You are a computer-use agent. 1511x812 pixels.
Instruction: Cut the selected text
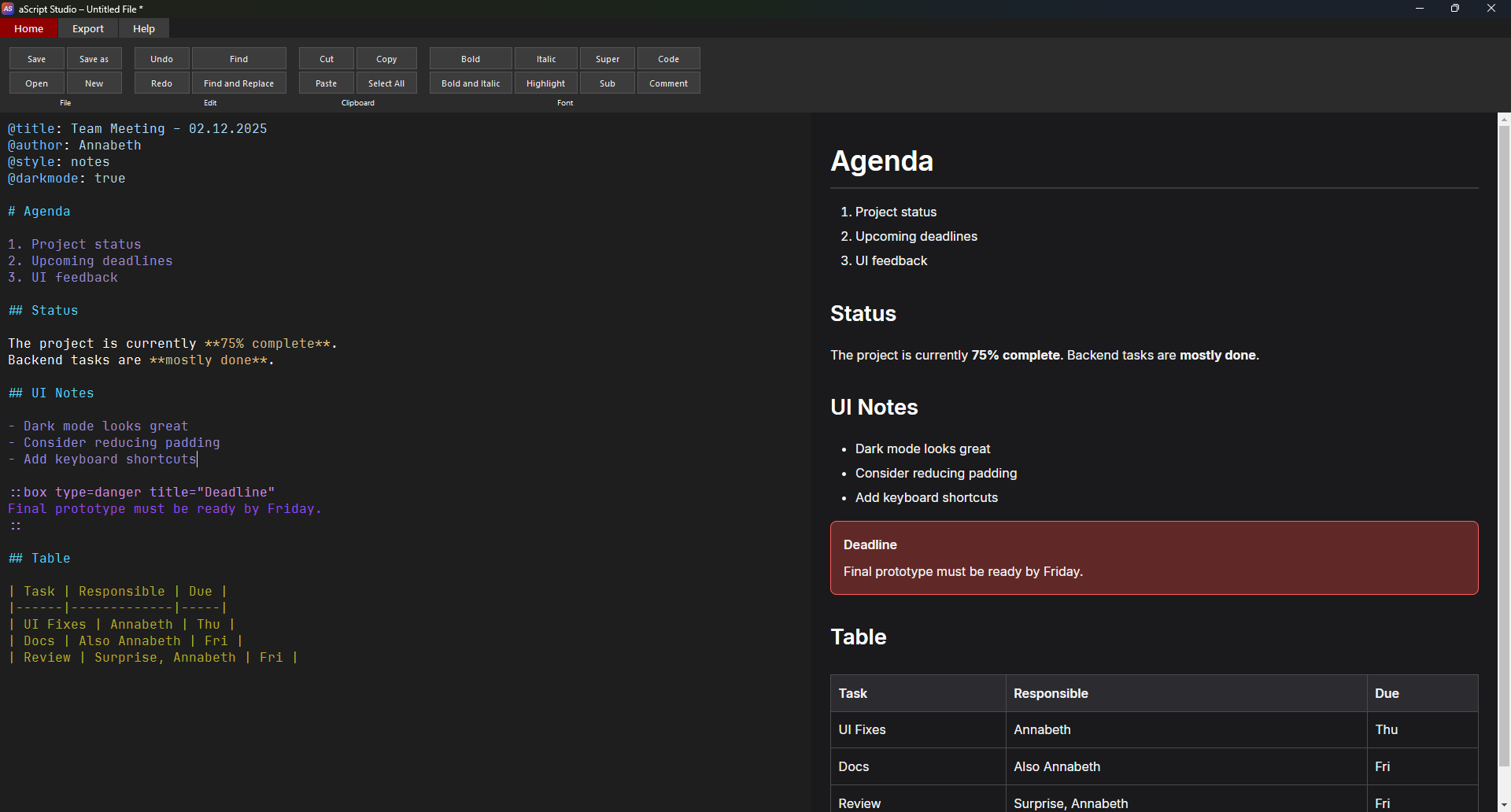(x=325, y=58)
